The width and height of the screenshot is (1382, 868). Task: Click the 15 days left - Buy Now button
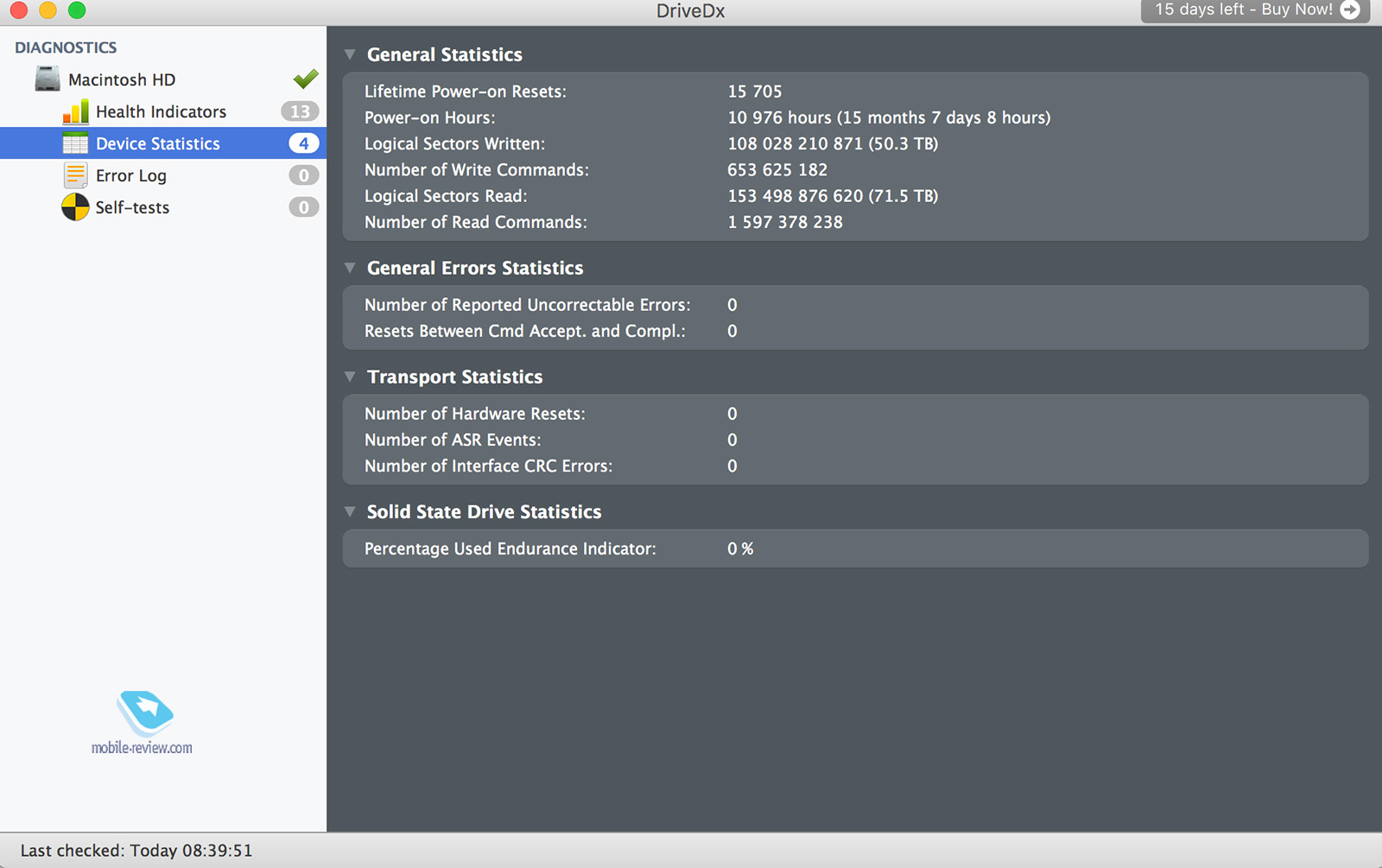click(1255, 10)
